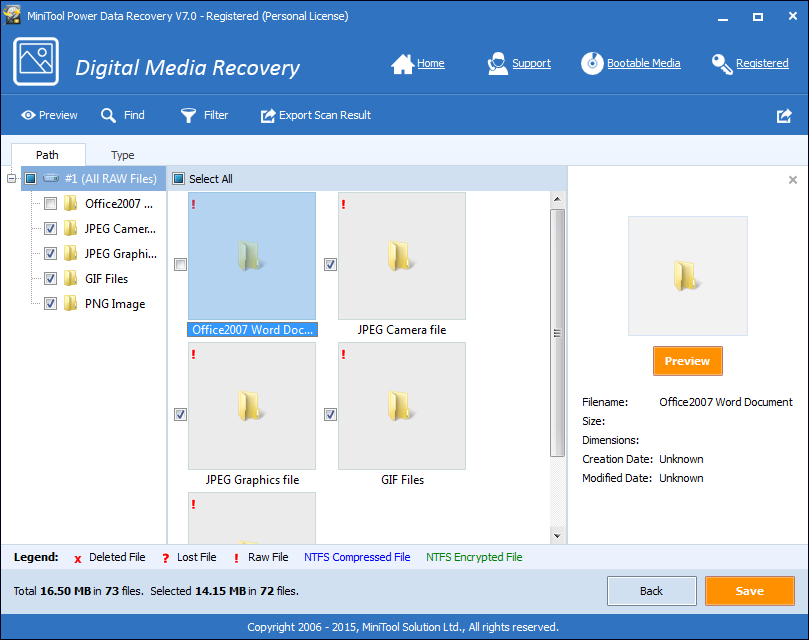Click the PNG Image folder icon in tree
Image resolution: width=809 pixels, height=640 pixels.
70,303
